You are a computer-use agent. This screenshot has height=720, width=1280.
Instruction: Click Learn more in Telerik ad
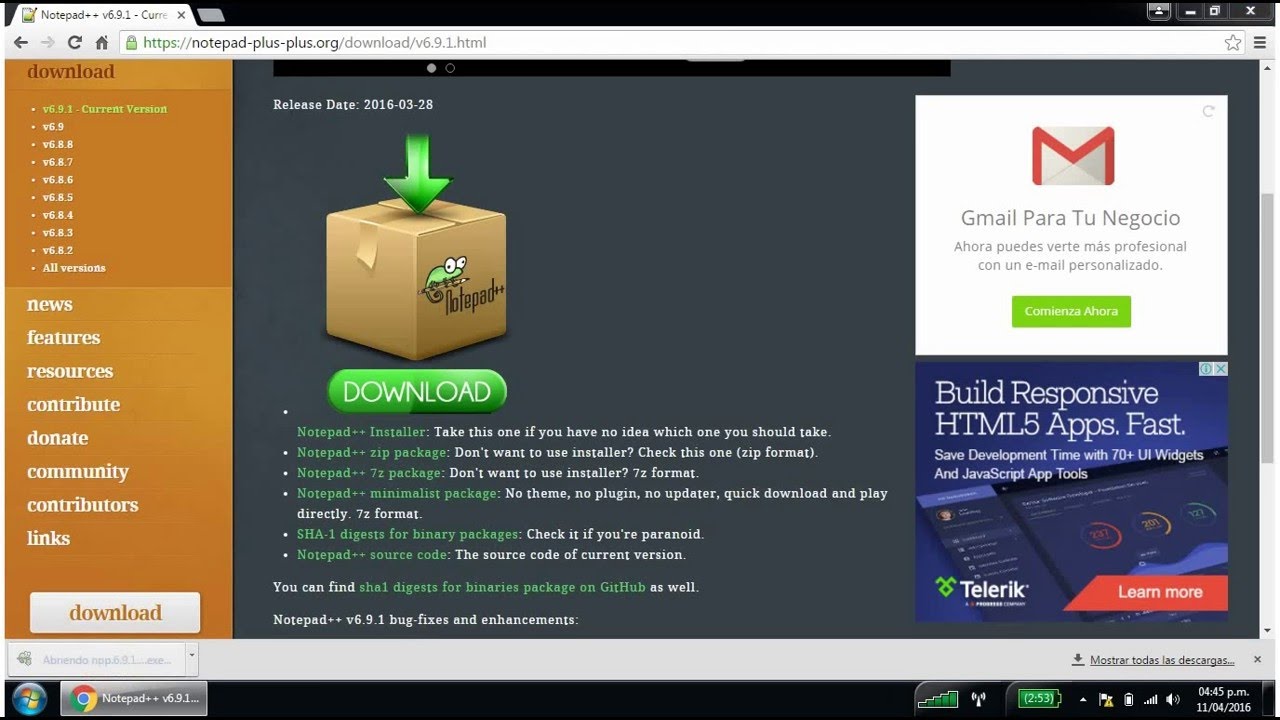pyautogui.click(x=1160, y=592)
